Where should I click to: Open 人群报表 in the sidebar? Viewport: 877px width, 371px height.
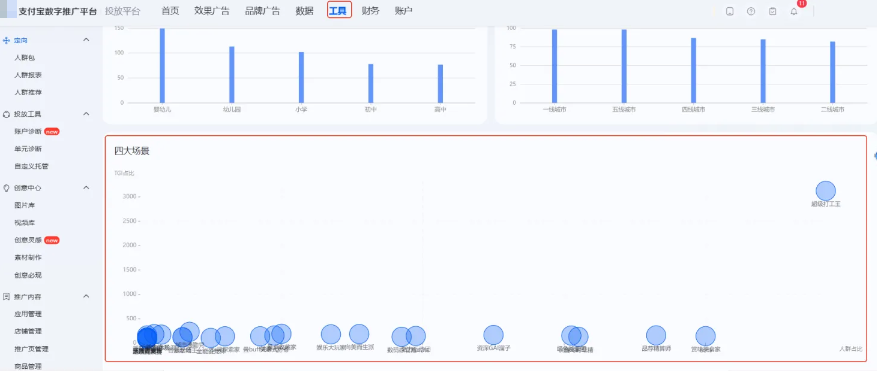pos(29,75)
